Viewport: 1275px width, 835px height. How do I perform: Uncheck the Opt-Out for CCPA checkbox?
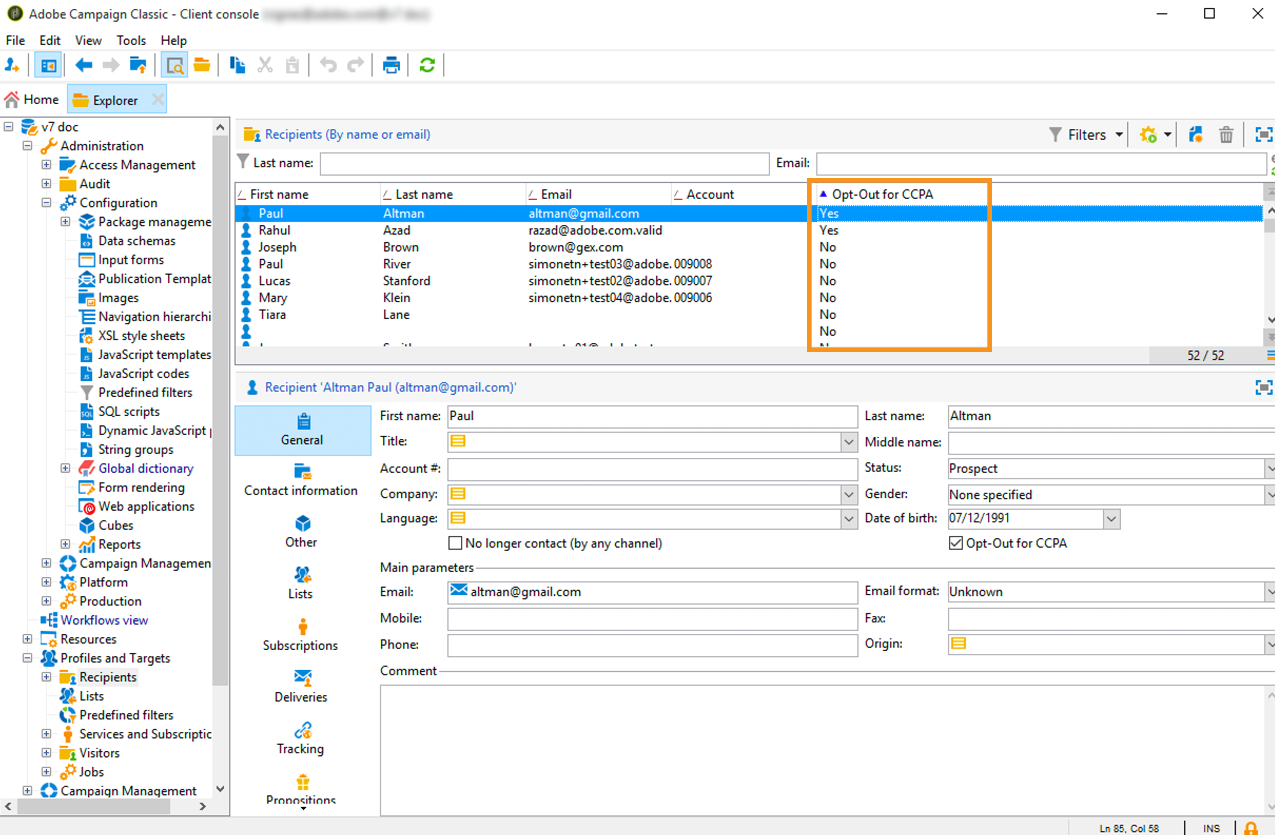(x=956, y=544)
